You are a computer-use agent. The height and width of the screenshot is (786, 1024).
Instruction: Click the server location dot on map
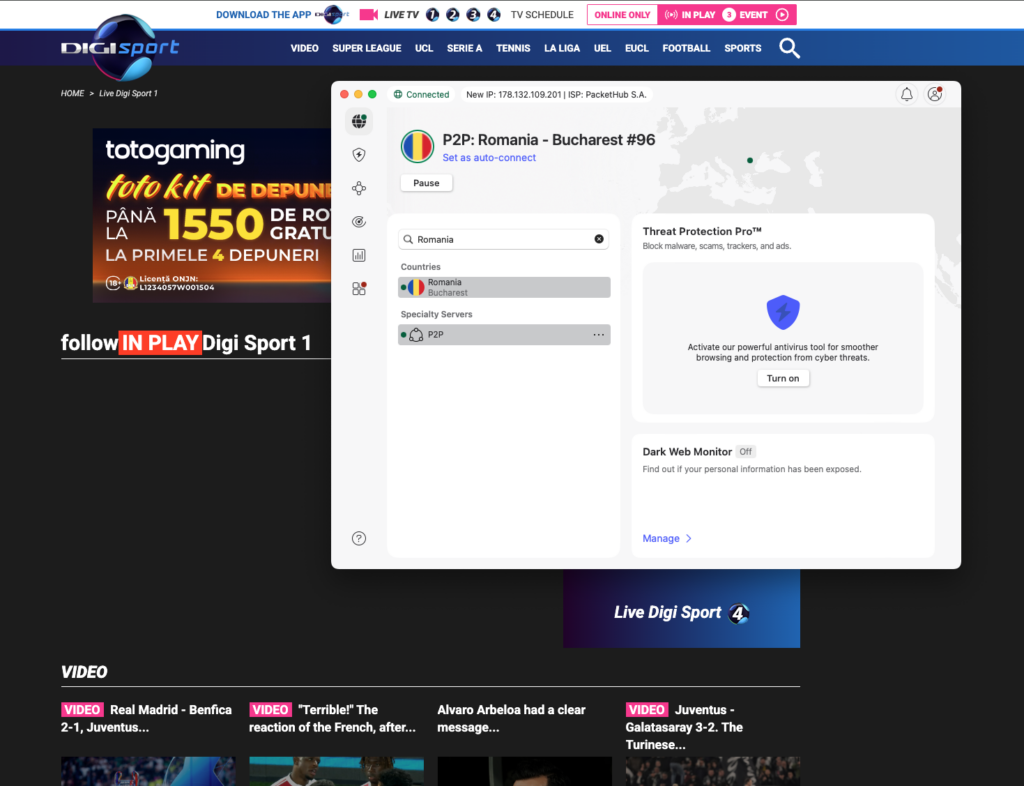pos(750,160)
